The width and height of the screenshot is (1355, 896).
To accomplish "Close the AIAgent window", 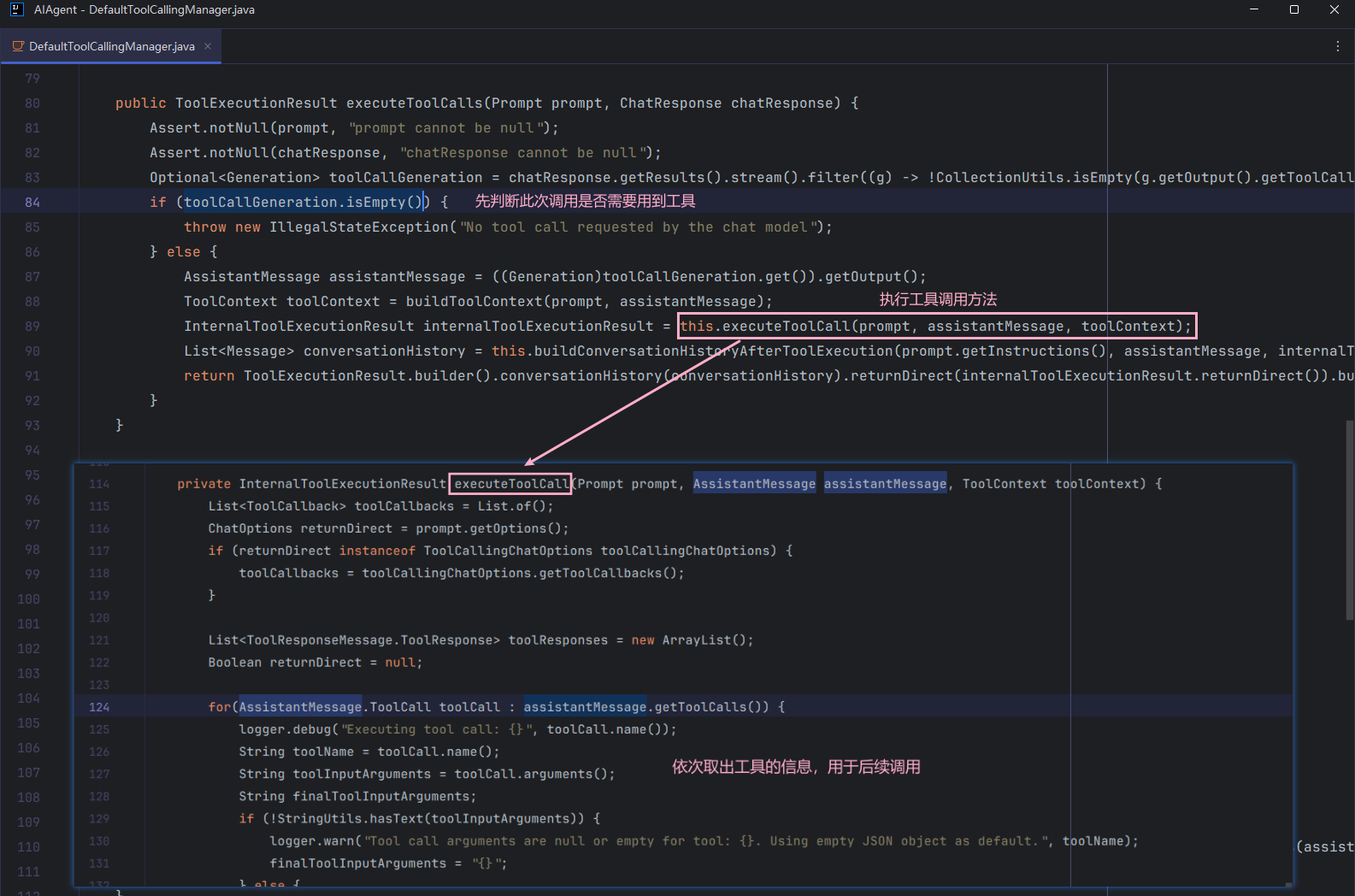I will 1334,10.
